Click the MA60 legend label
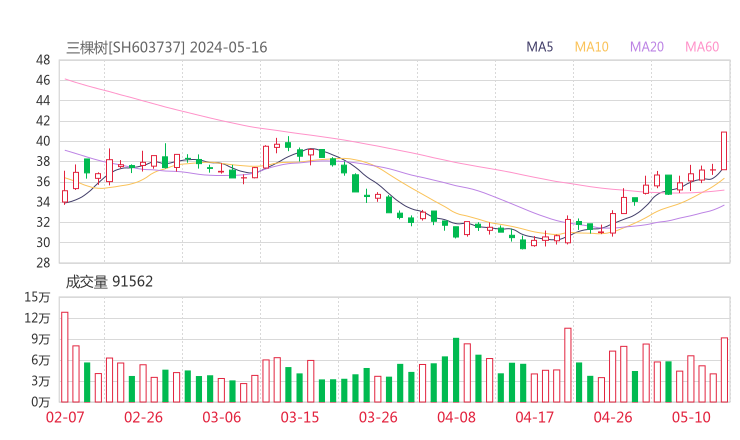 click(x=702, y=47)
